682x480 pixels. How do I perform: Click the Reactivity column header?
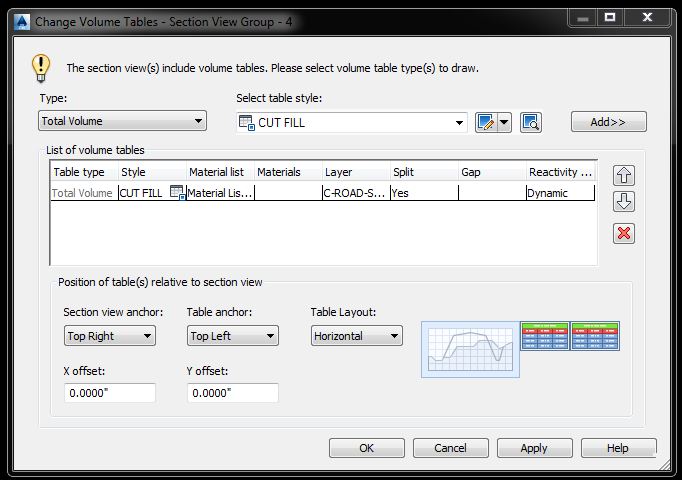(560, 172)
